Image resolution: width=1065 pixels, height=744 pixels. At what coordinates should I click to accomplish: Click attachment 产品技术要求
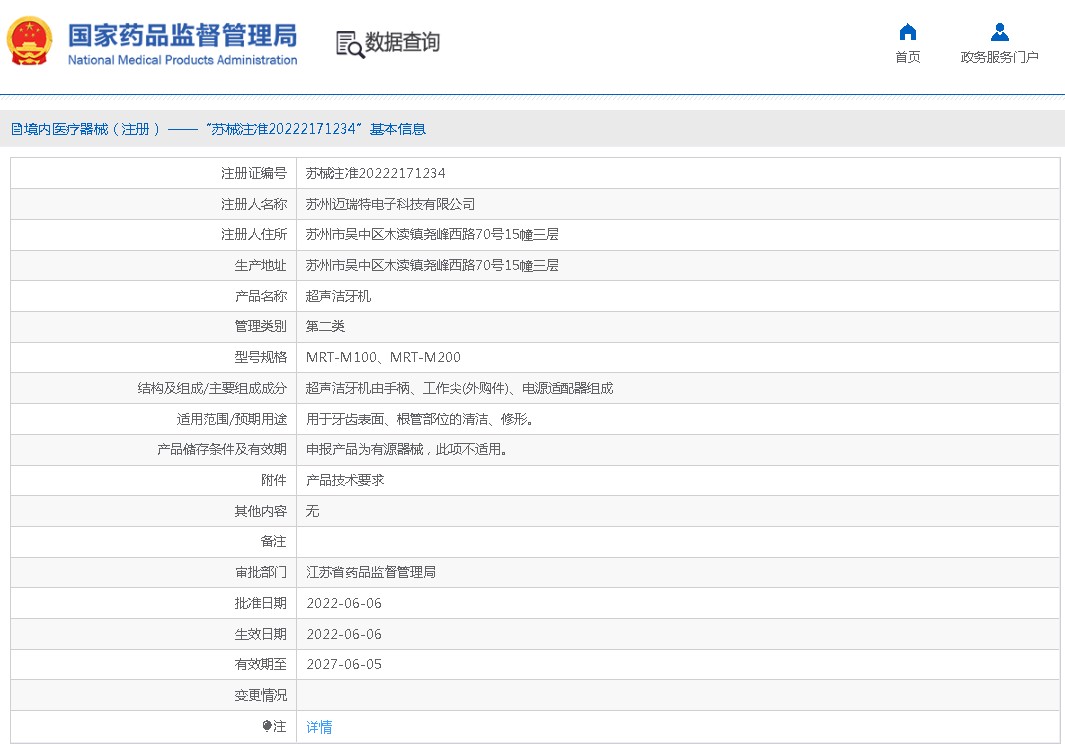point(345,480)
